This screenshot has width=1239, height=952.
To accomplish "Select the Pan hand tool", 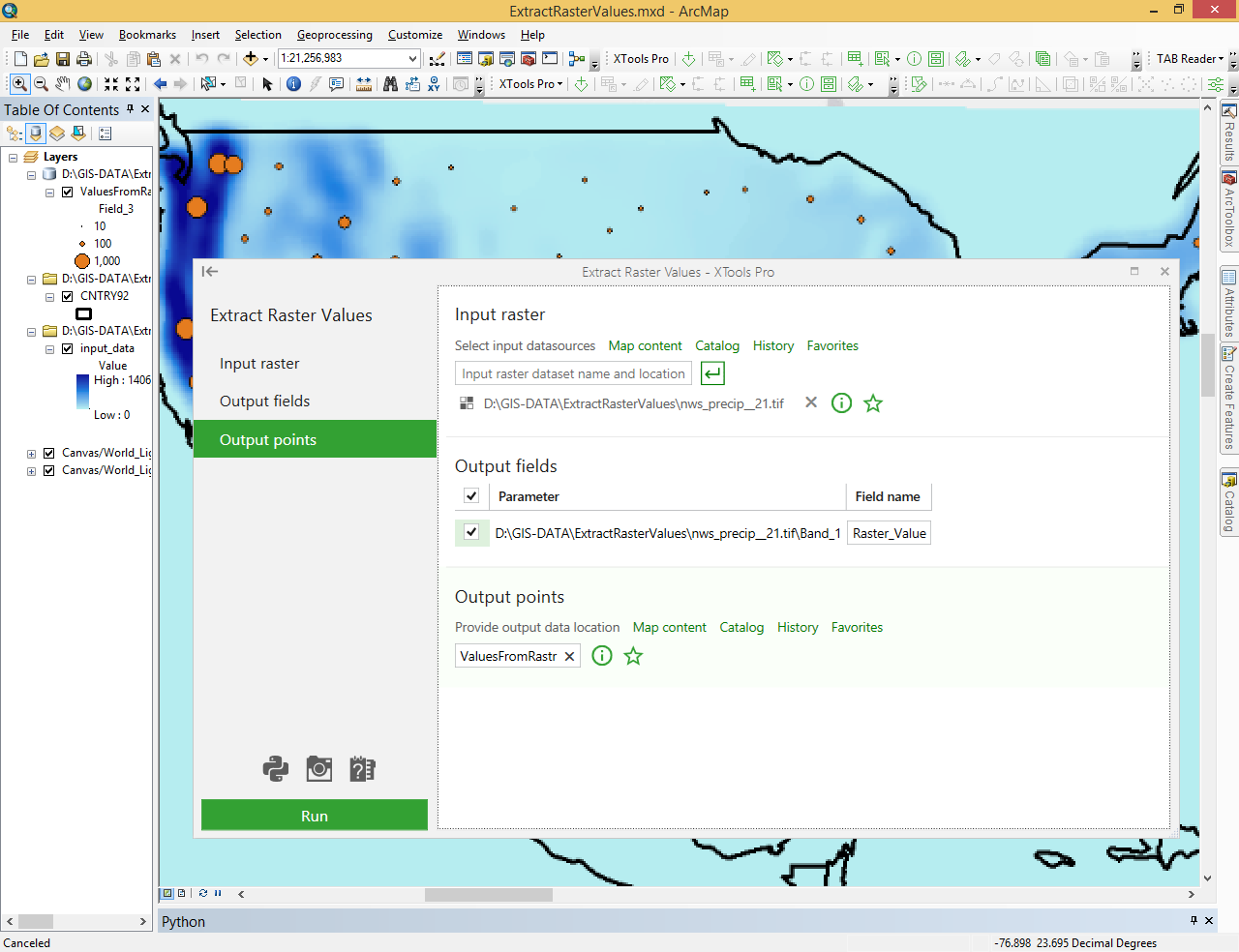I will tap(63, 84).
